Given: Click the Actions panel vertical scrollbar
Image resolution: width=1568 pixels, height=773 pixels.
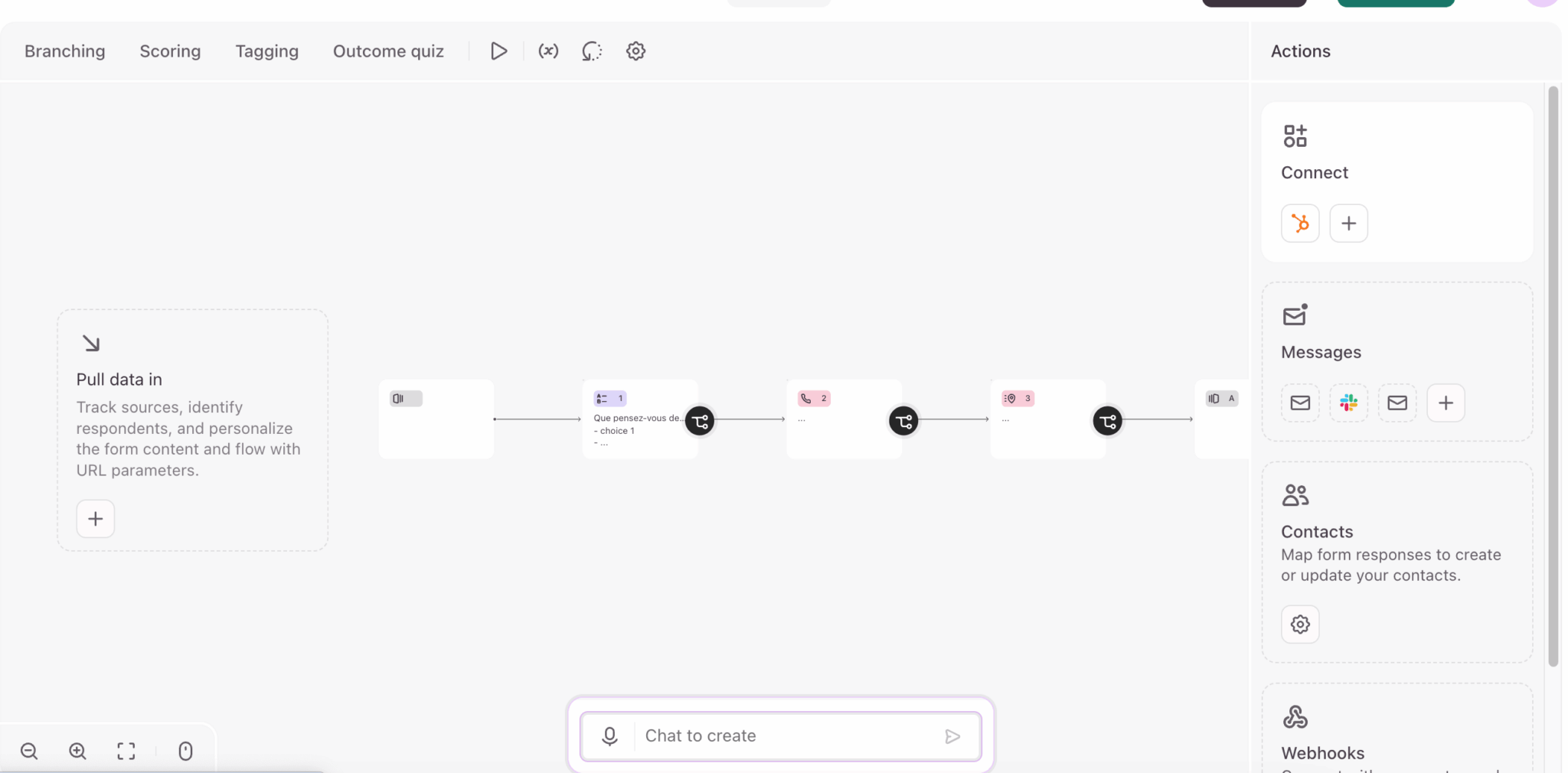Looking at the screenshot, I should (x=1553, y=375).
